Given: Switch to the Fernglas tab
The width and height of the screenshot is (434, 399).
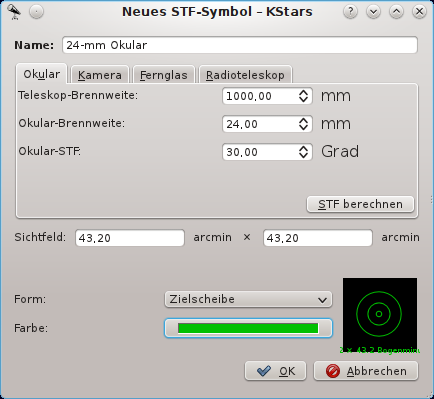Looking at the screenshot, I should click(164, 75).
